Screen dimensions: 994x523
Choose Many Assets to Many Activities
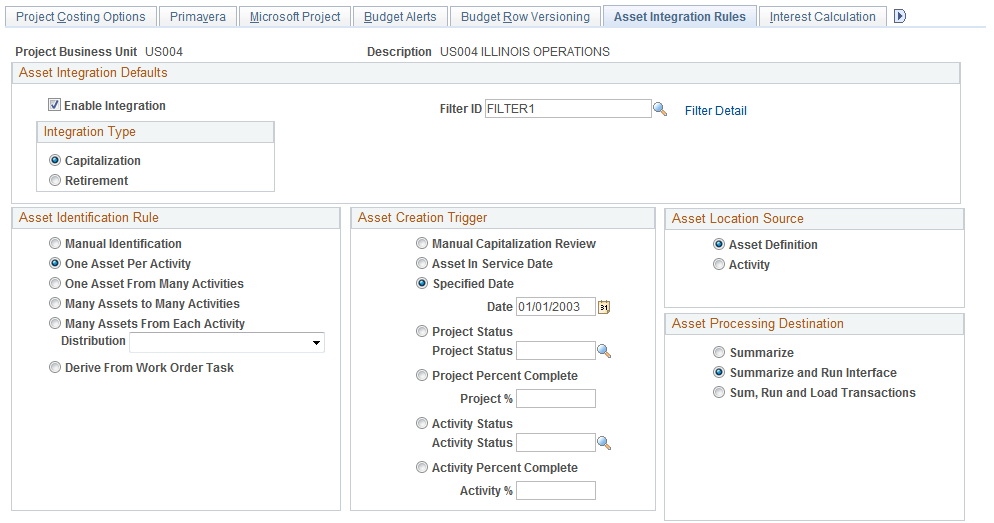click(x=55, y=304)
